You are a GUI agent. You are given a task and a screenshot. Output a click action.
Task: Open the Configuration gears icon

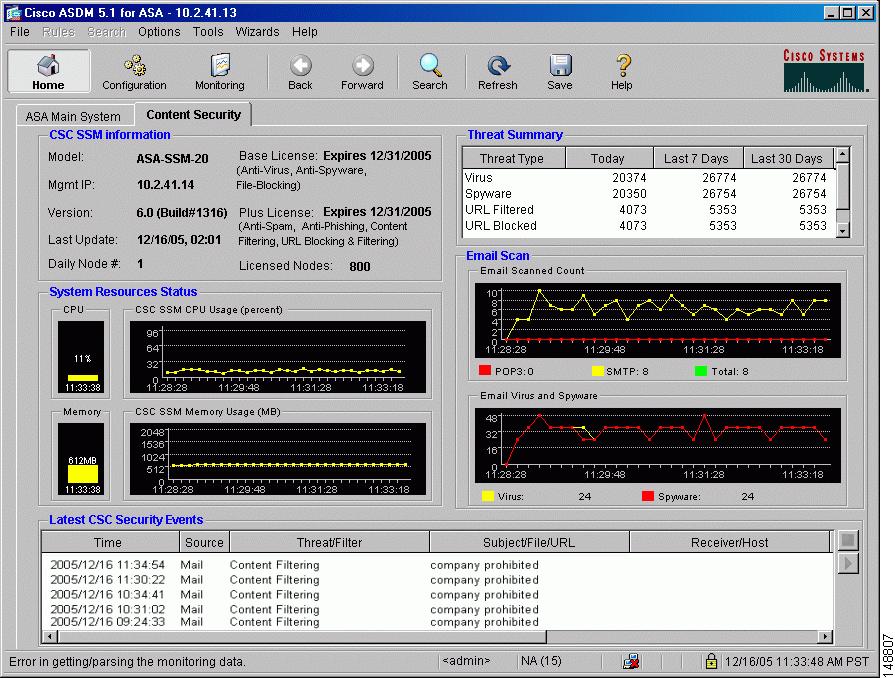click(134, 71)
